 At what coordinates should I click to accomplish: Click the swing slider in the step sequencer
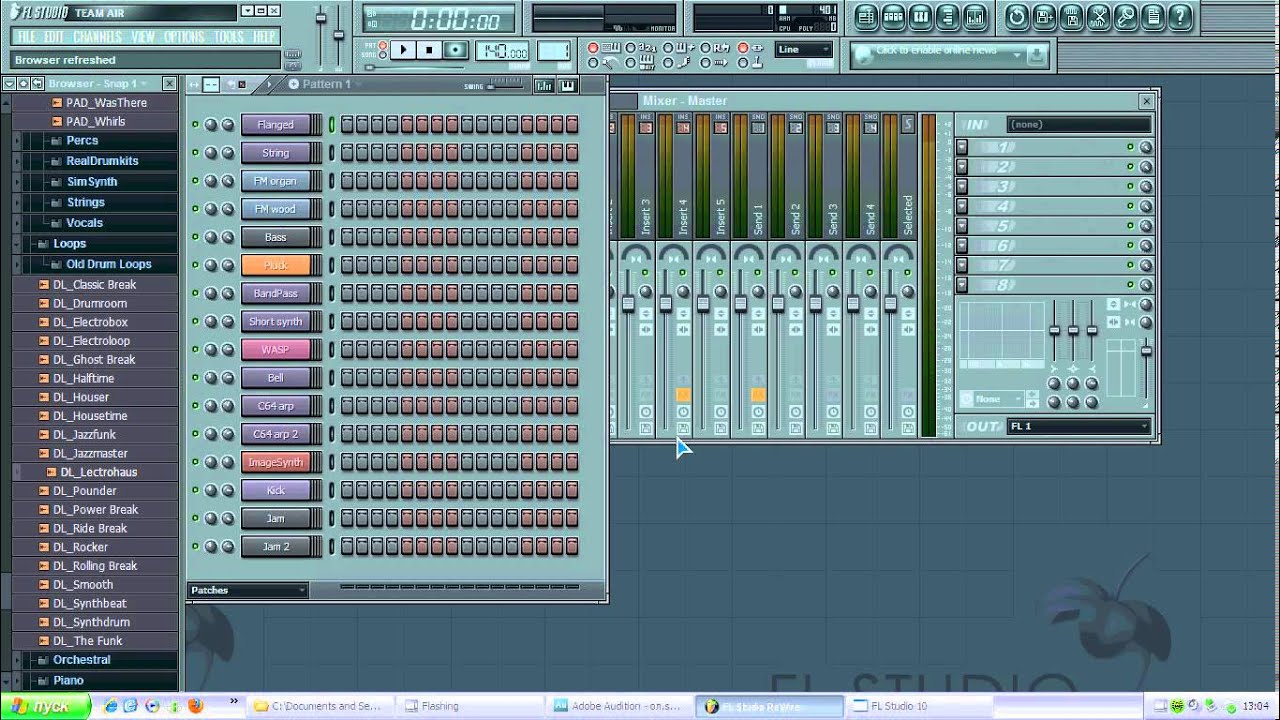click(x=505, y=86)
